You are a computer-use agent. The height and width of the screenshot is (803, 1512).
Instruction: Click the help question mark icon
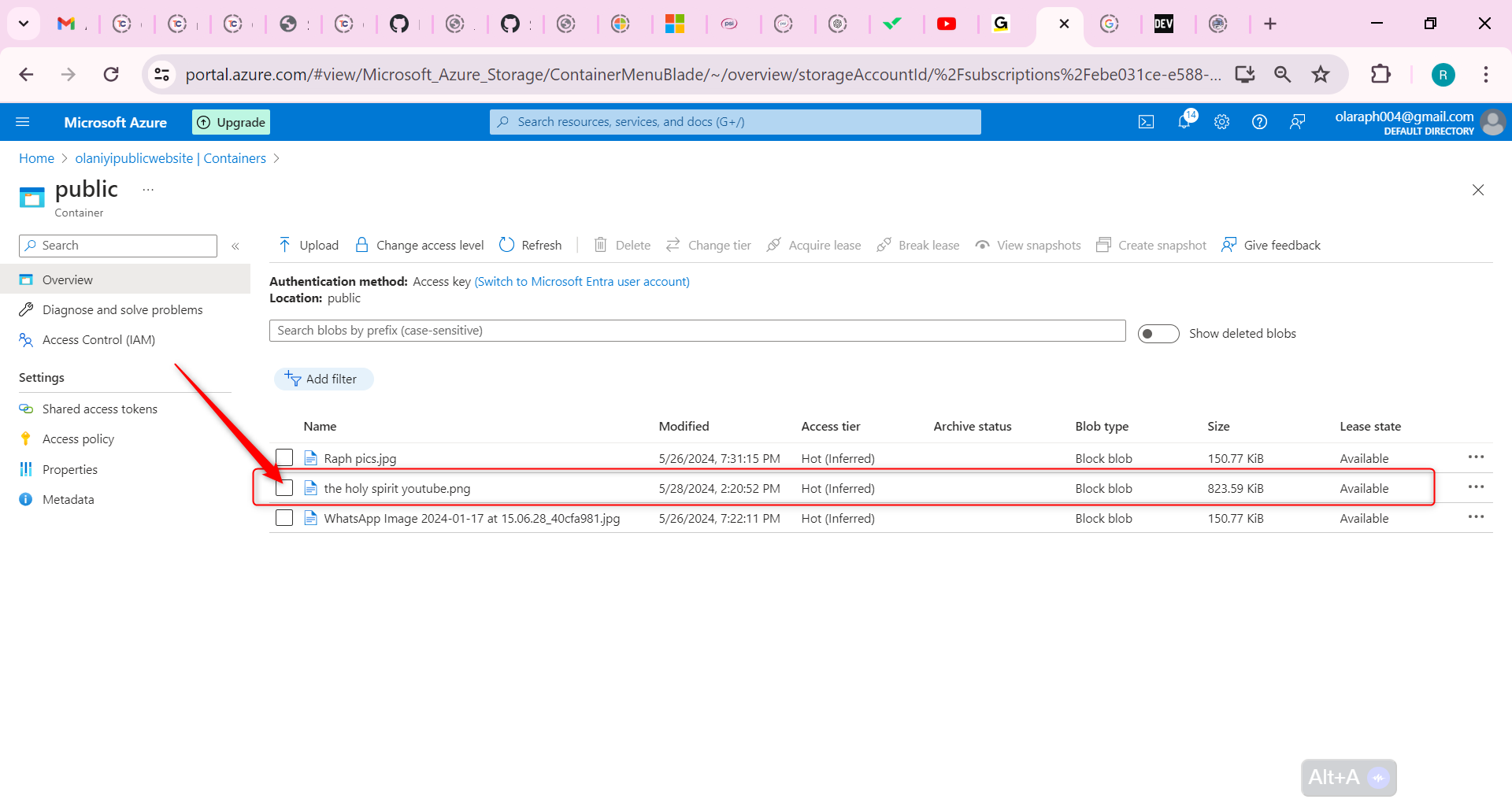click(x=1259, y=122)
